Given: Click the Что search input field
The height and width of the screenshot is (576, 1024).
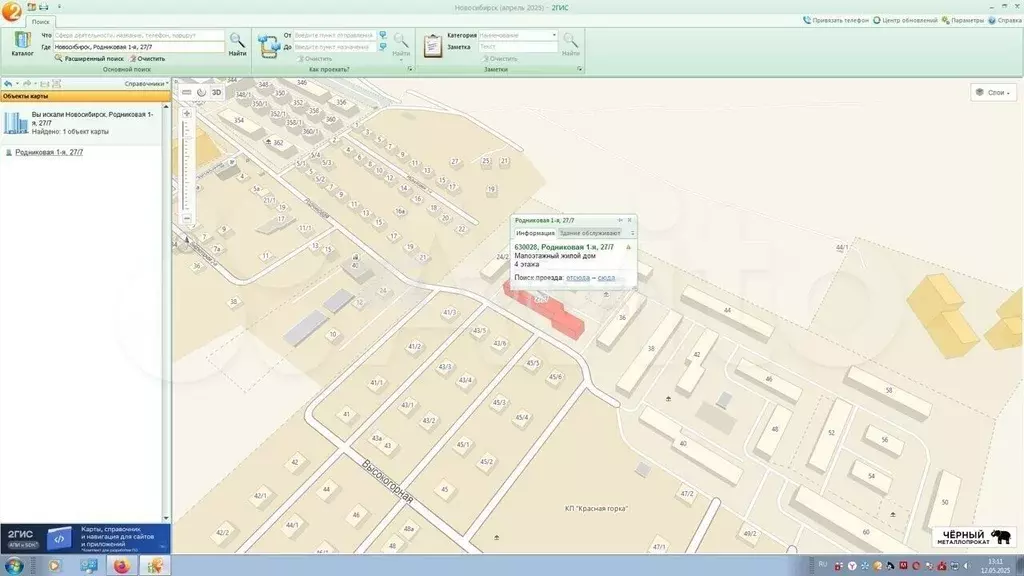Looking at the screenshot, I should point(138,35).
